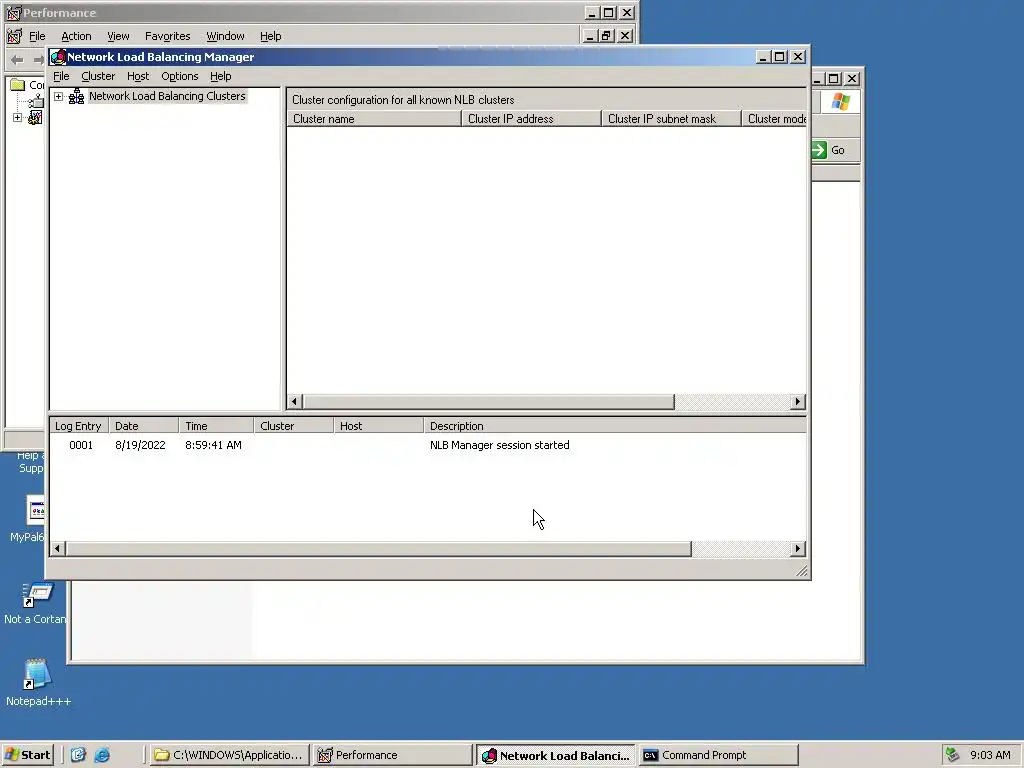The height and width of the screenshot is (768, 1024).
Task: Select the Network Load Balancing Clusters tree icon
Action: (x=76, y=97)
